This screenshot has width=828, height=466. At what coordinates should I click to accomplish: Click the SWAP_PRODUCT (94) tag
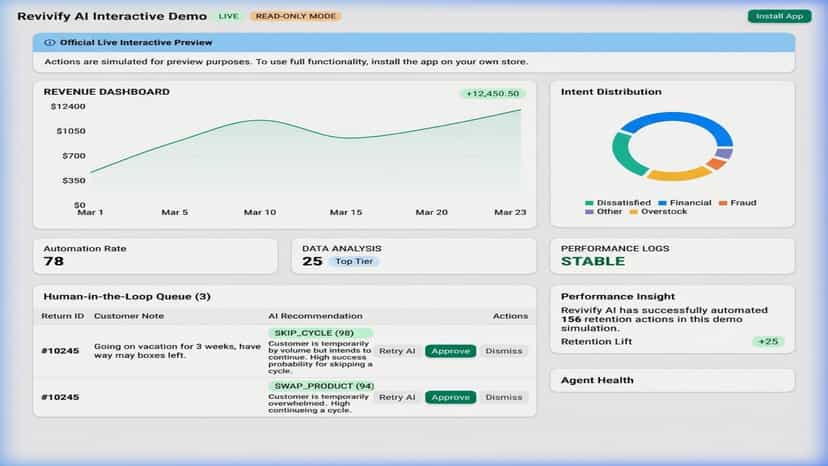click(x=324, y=386)
